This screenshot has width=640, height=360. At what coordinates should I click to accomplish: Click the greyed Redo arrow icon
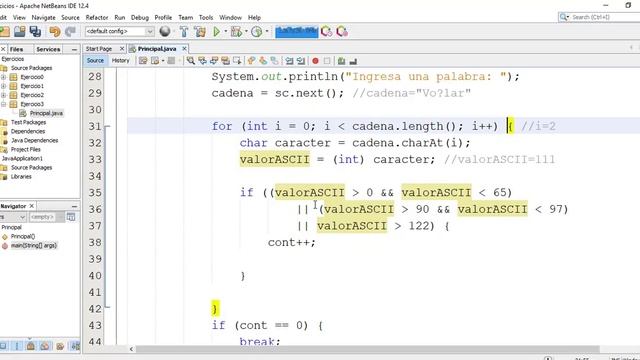[x=71, y=31]
